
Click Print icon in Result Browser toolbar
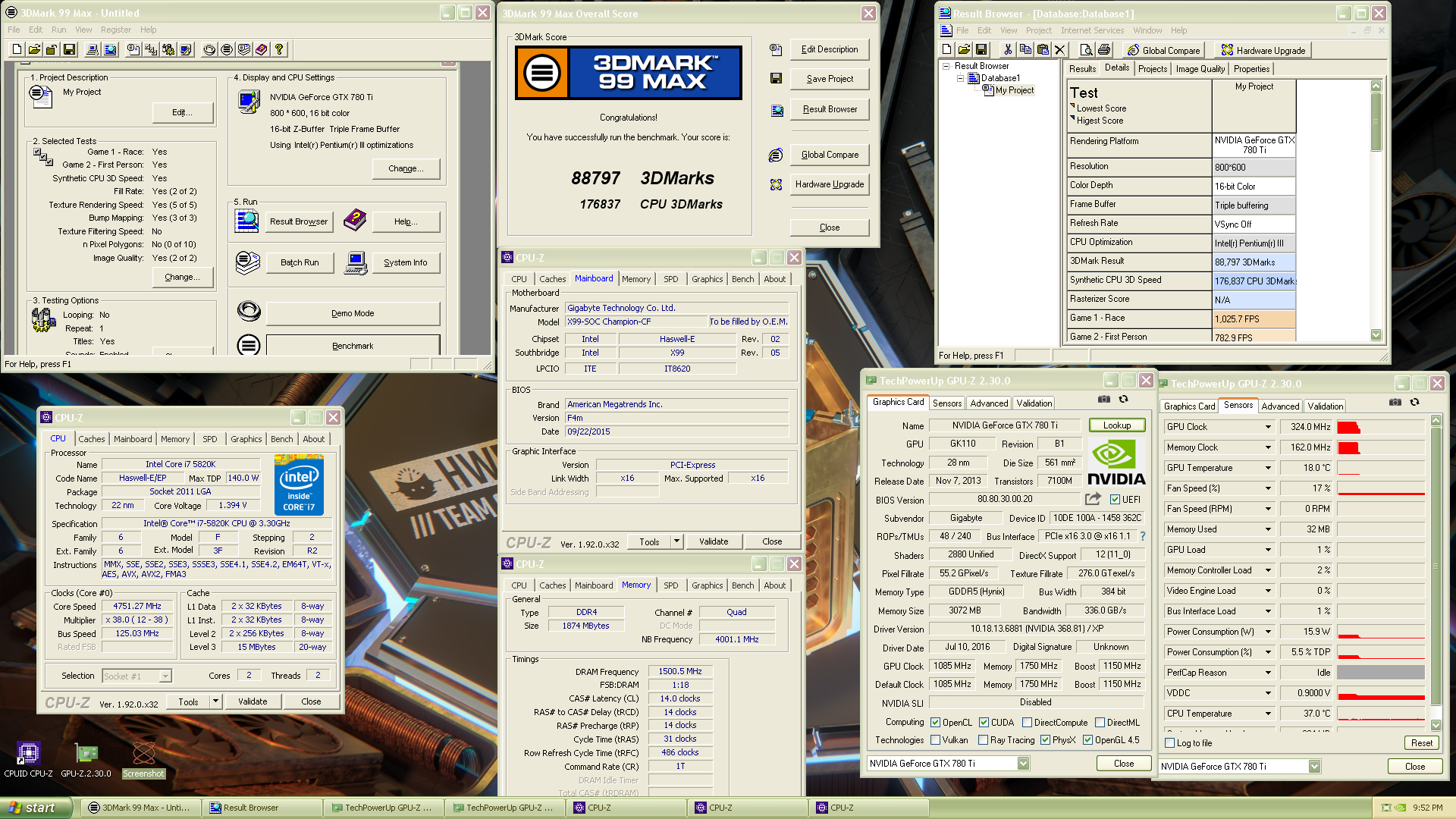click(1104, 50)
